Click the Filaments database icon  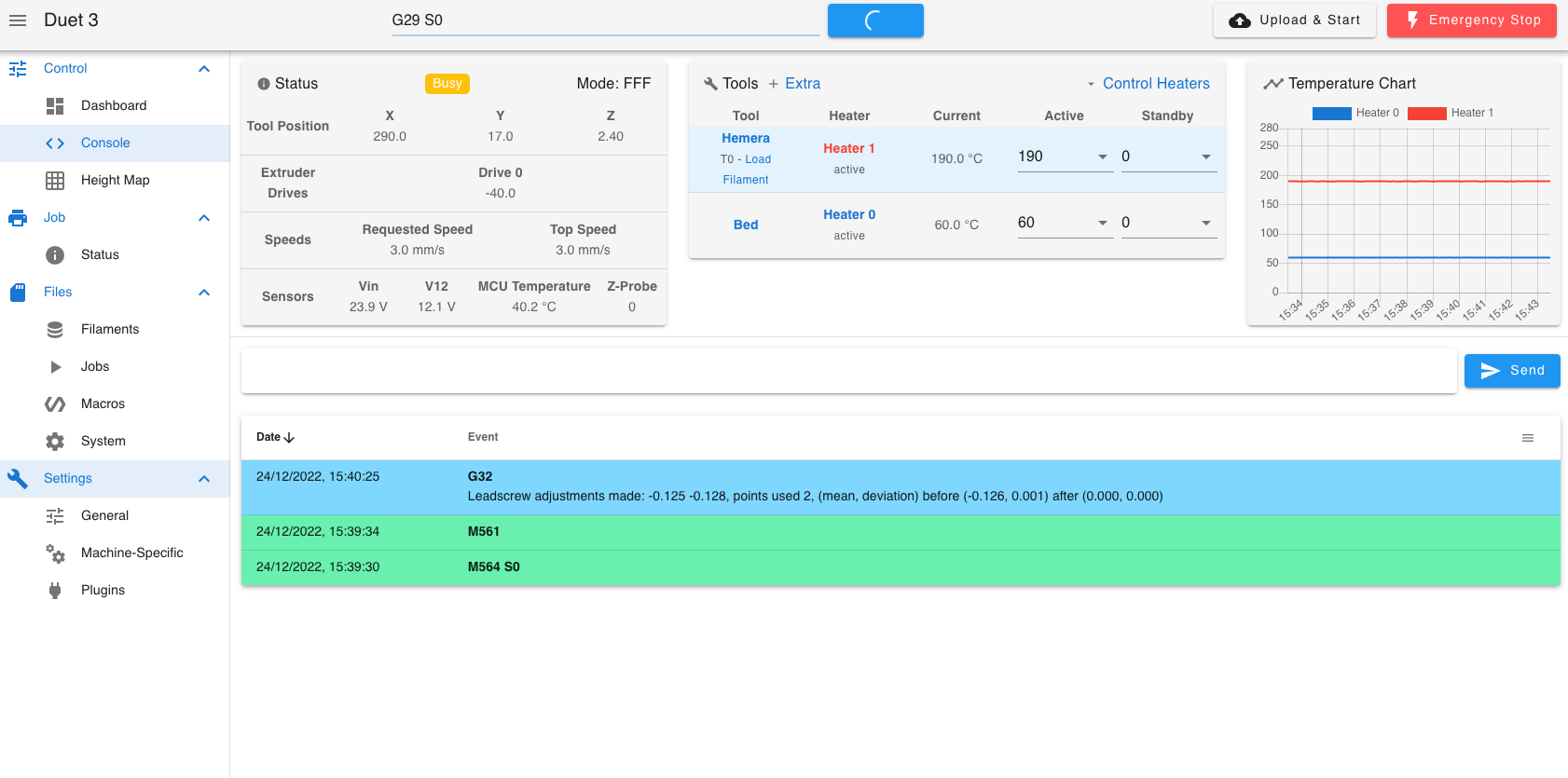(55, 330)
